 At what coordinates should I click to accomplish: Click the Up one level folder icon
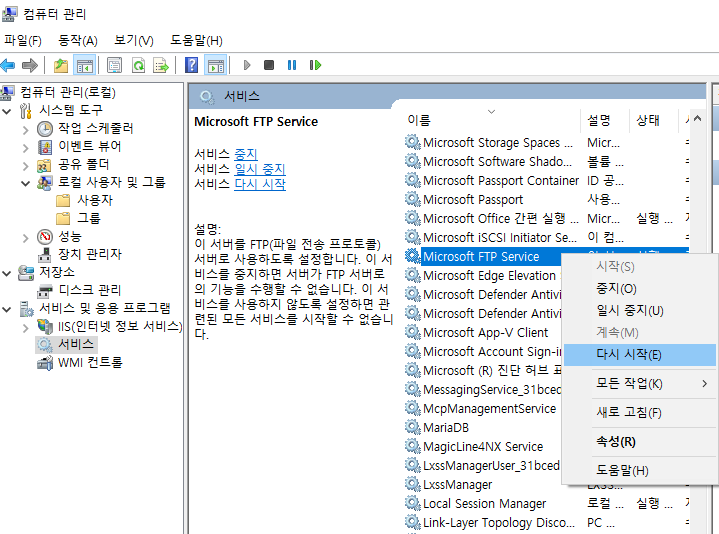61,65
